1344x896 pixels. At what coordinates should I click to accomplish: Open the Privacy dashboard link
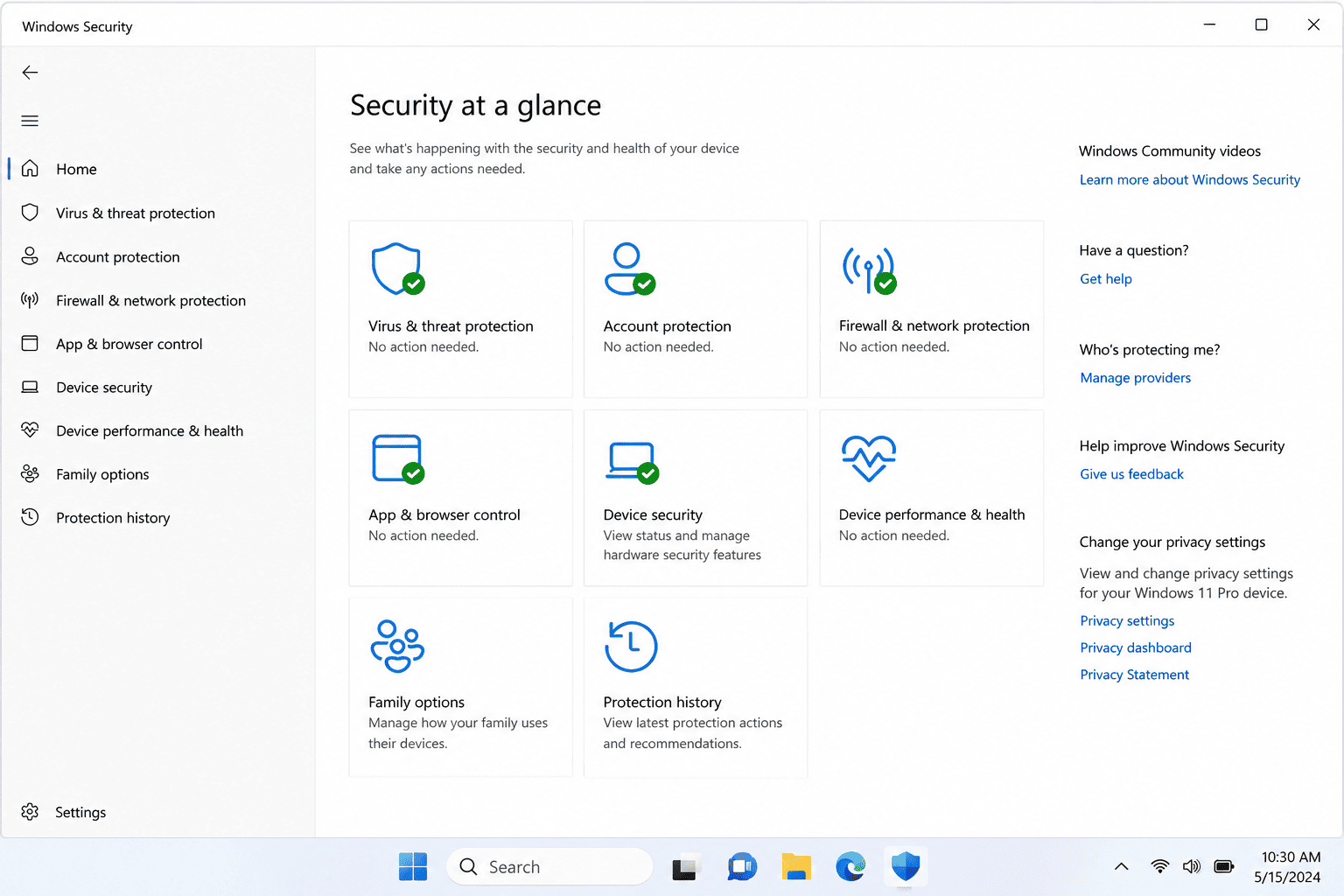coord(1136,647)
